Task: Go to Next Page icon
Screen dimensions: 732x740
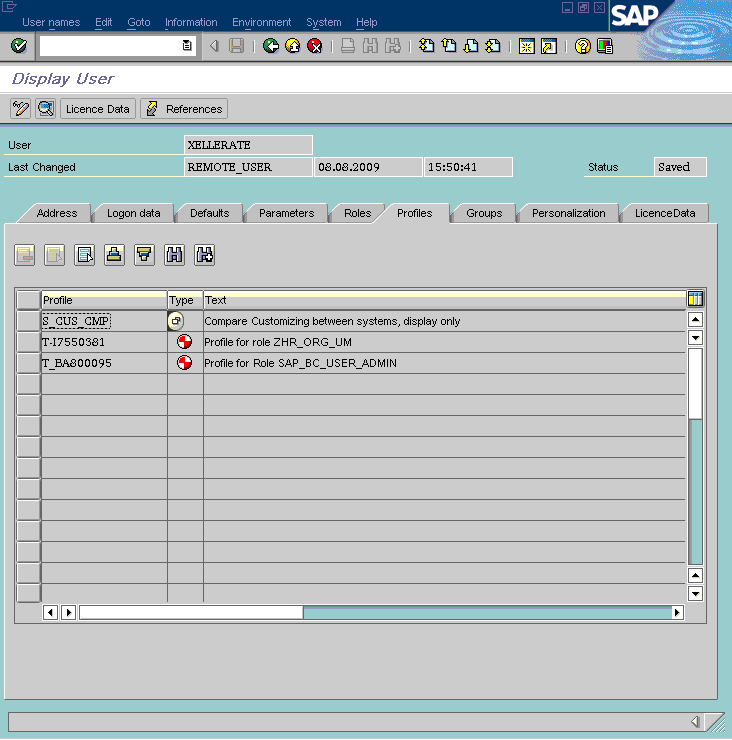Action: 471,46
